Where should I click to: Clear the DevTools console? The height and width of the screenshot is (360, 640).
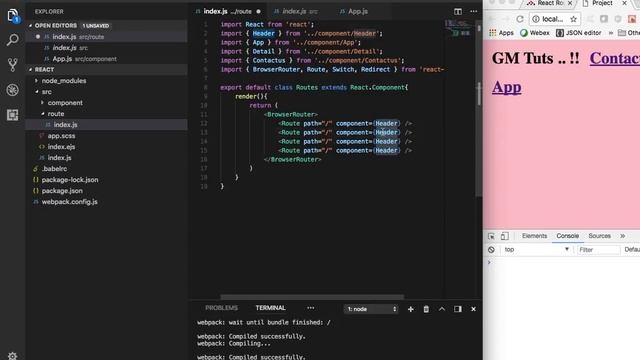[x=491, y=249]
